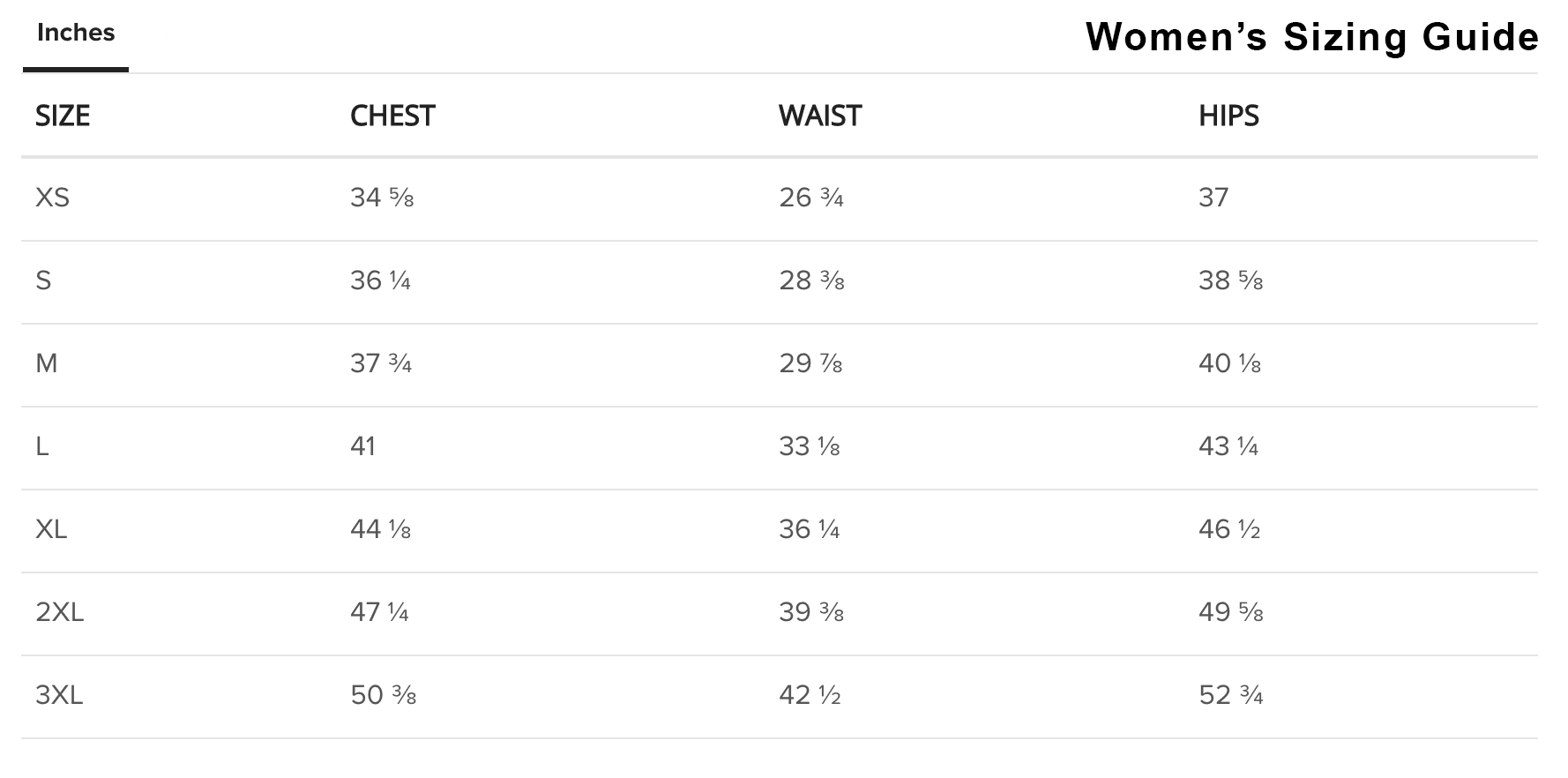
Task: Select the S size row label
Action: click(43, 281)
